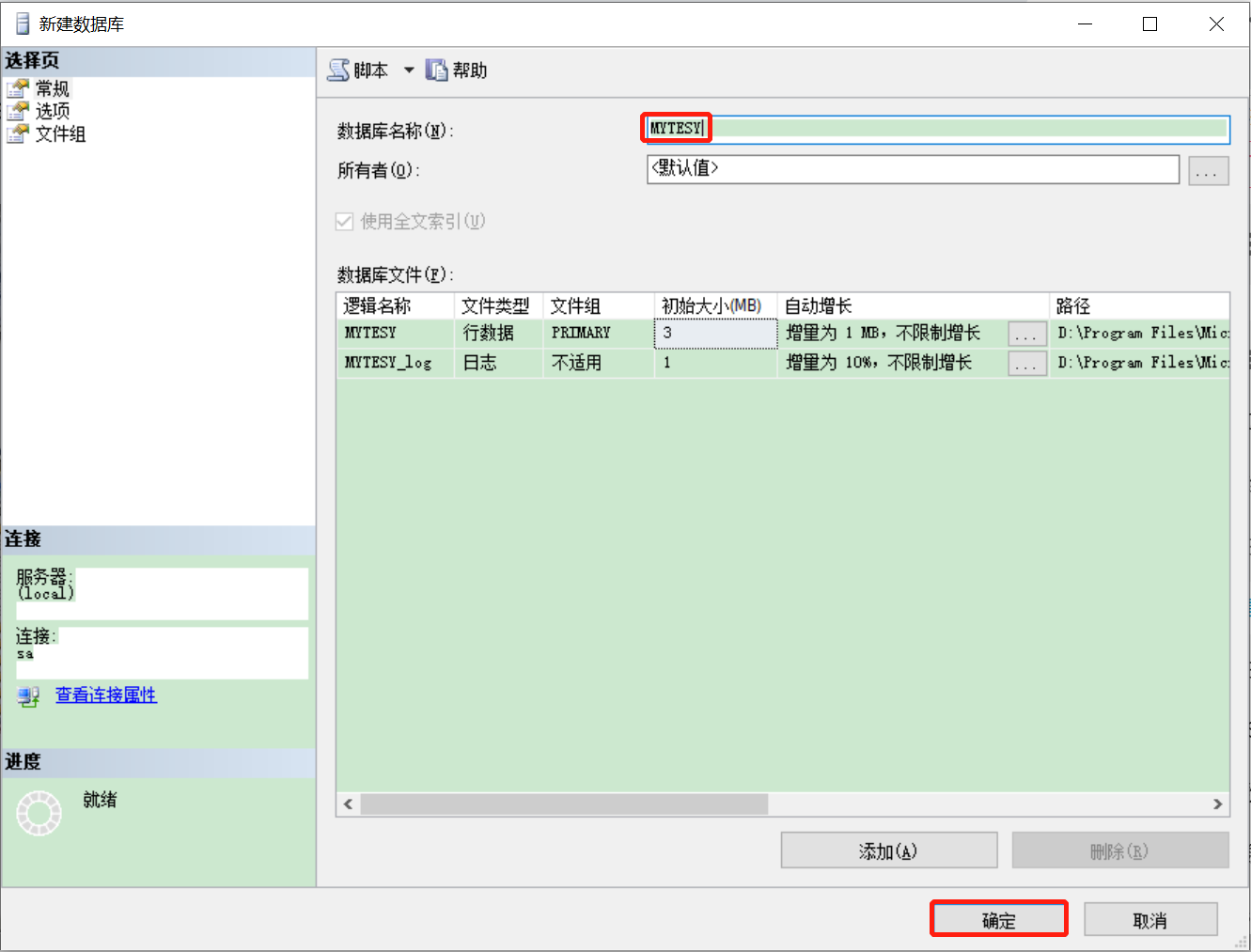Click the progress spinner icon beside 就绪
1251x952 pixels.
coord(39,813)
